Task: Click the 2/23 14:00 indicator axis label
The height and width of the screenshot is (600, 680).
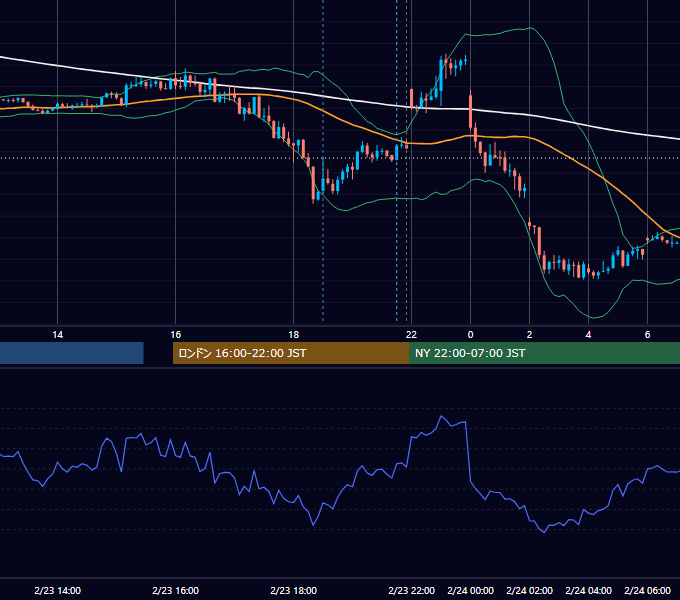Action: (57, 590)
